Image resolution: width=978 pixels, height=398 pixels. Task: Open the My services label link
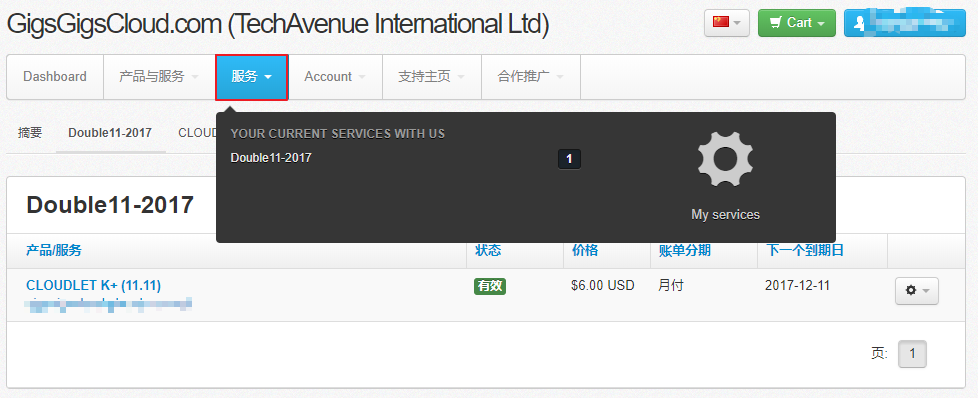pyautogui.click(x=725, y=215)
